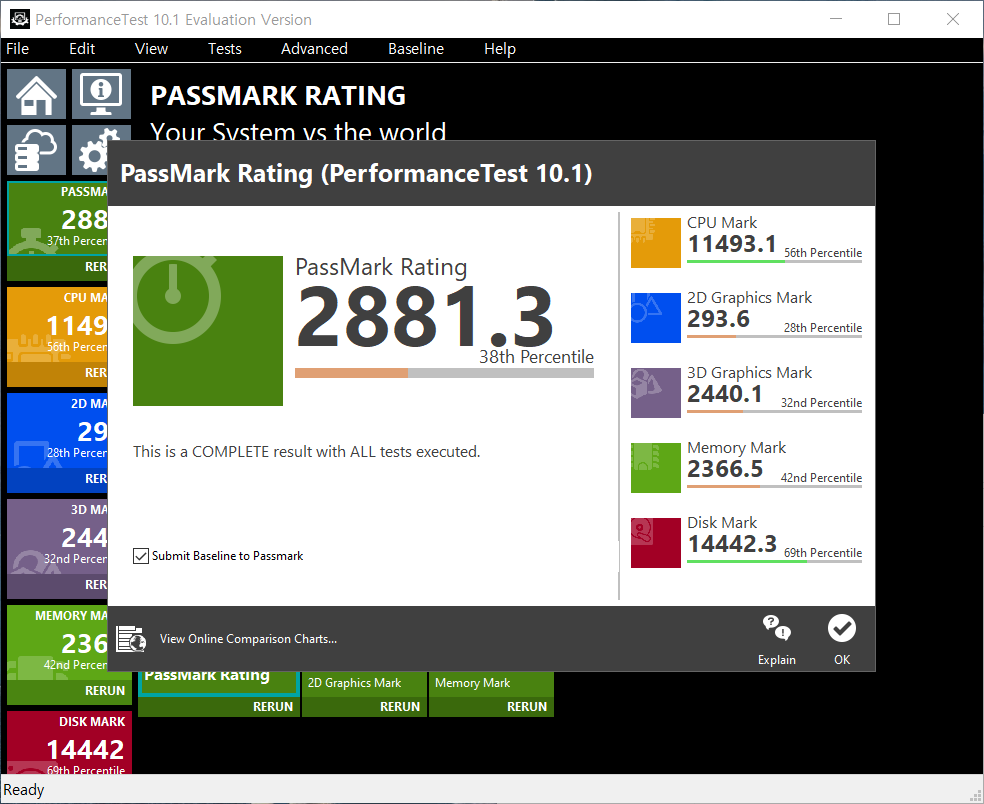This screenshot has width=984, height=804.
Task: Click the red Disk Mark icon
Action: pos(656,543)
